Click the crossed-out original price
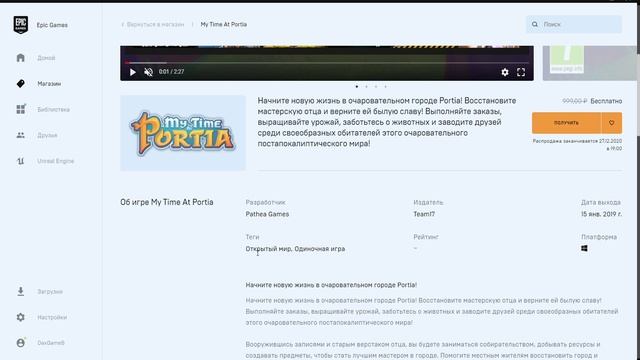 click(x=574, y=101)
